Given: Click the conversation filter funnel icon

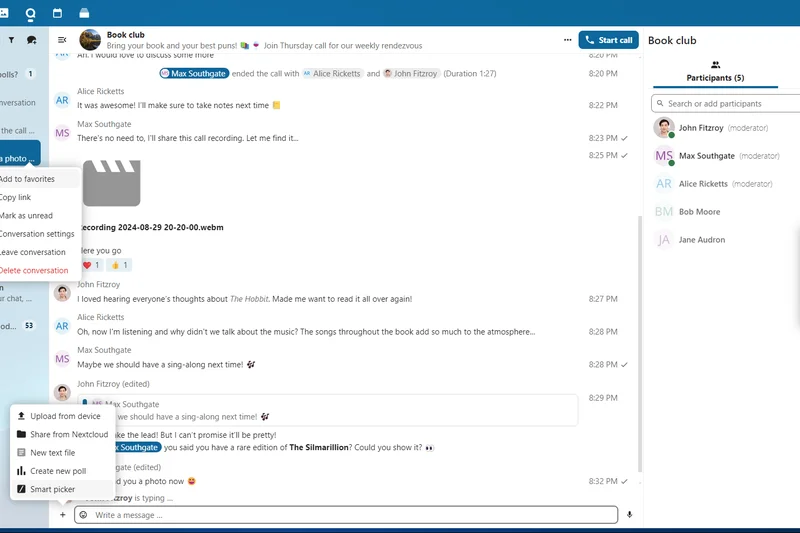Looking at the screenshot, I should tap(11, 40).
